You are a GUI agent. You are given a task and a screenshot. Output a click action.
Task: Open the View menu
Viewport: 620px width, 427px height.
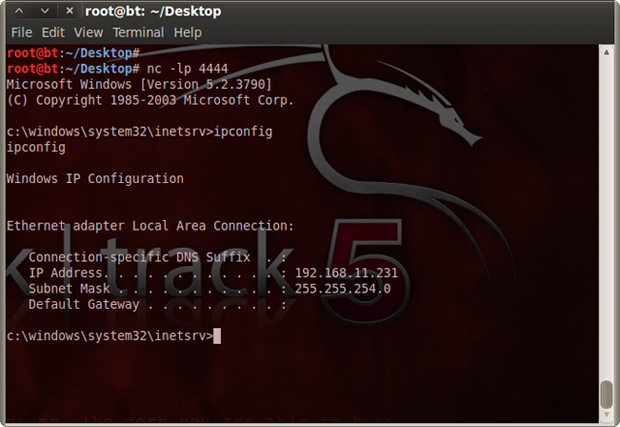[x=89, y=32]
